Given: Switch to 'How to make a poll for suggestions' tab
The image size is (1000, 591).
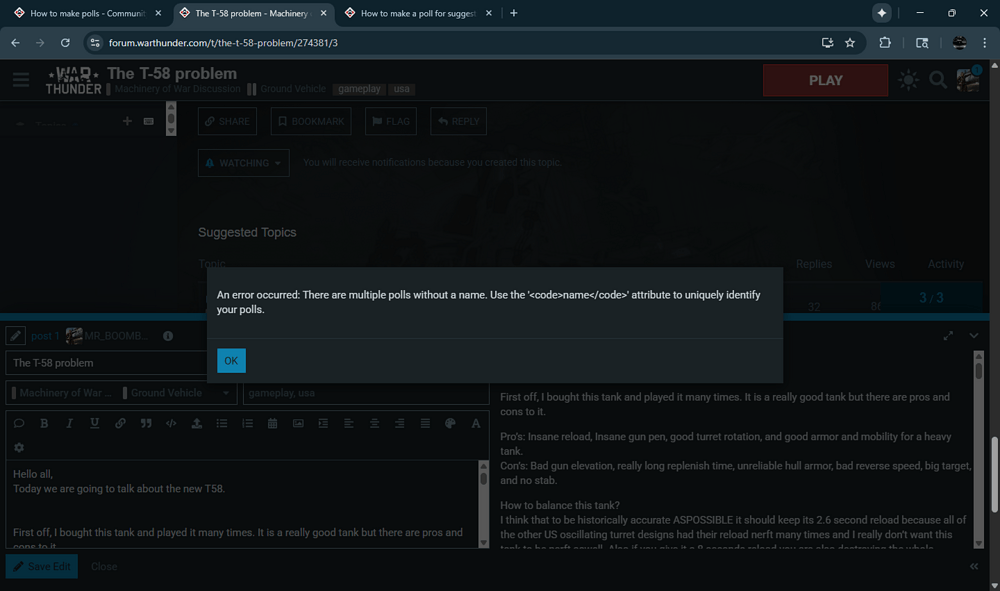Looking at the screenshot, I should click(416, 13).
